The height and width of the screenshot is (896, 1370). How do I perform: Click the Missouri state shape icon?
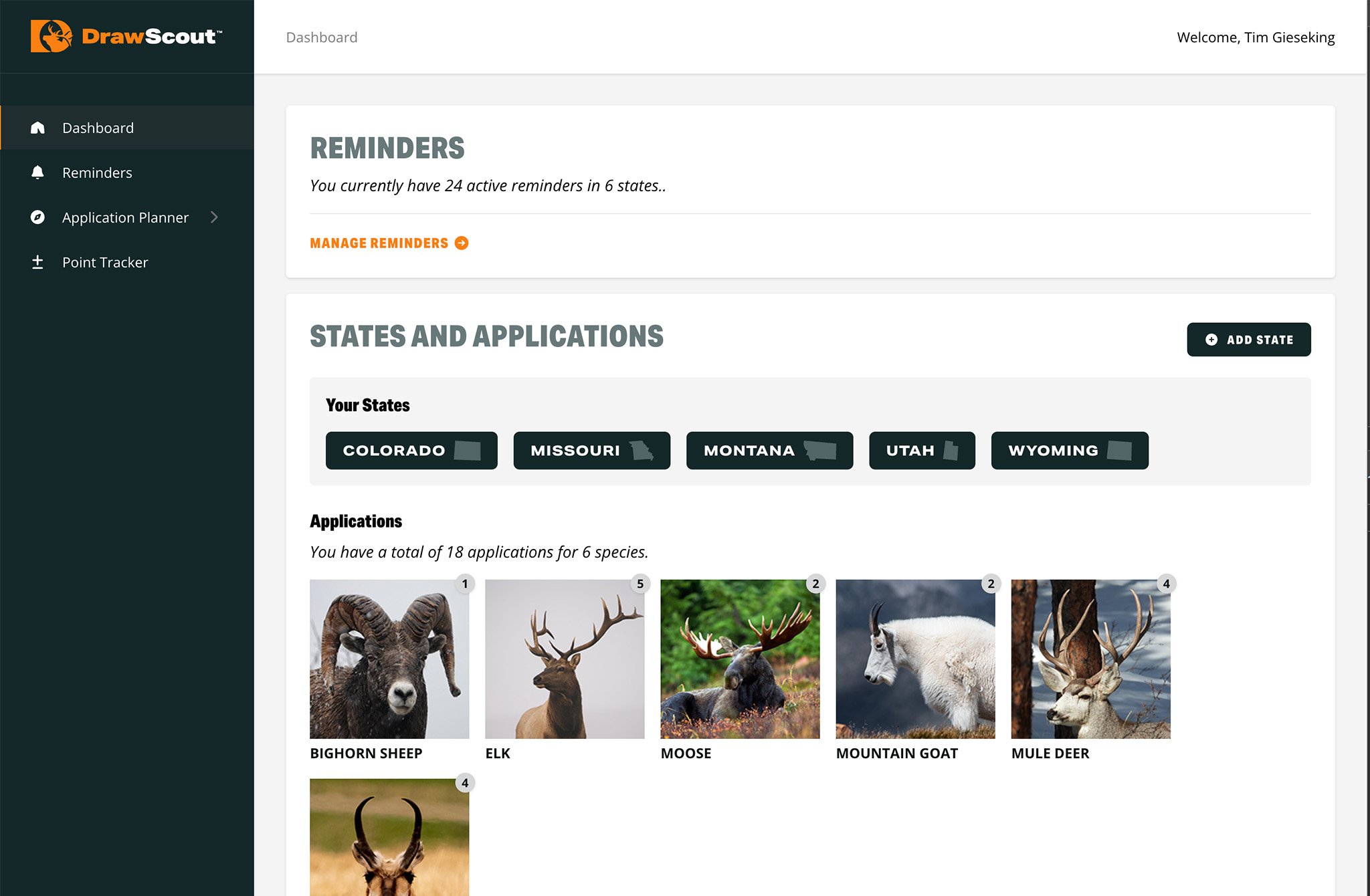(642, 451)
